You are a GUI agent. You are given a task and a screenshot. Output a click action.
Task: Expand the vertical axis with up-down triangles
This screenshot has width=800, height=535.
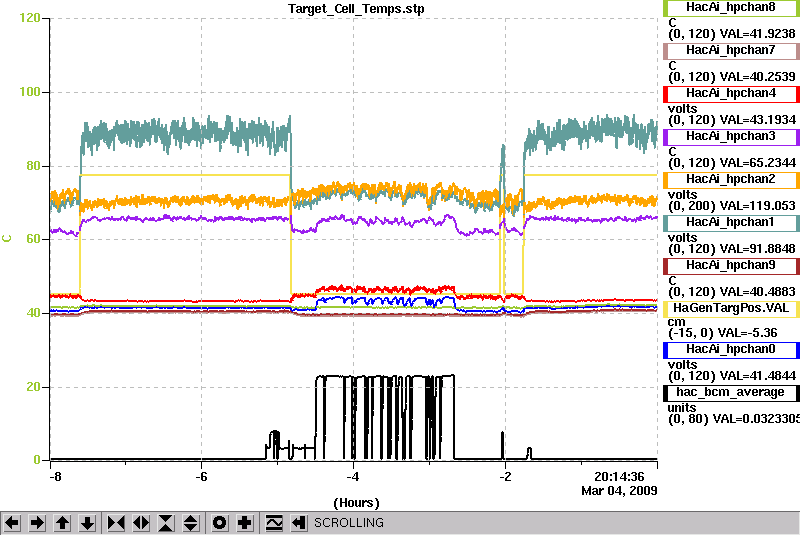[x=191, y=523]
